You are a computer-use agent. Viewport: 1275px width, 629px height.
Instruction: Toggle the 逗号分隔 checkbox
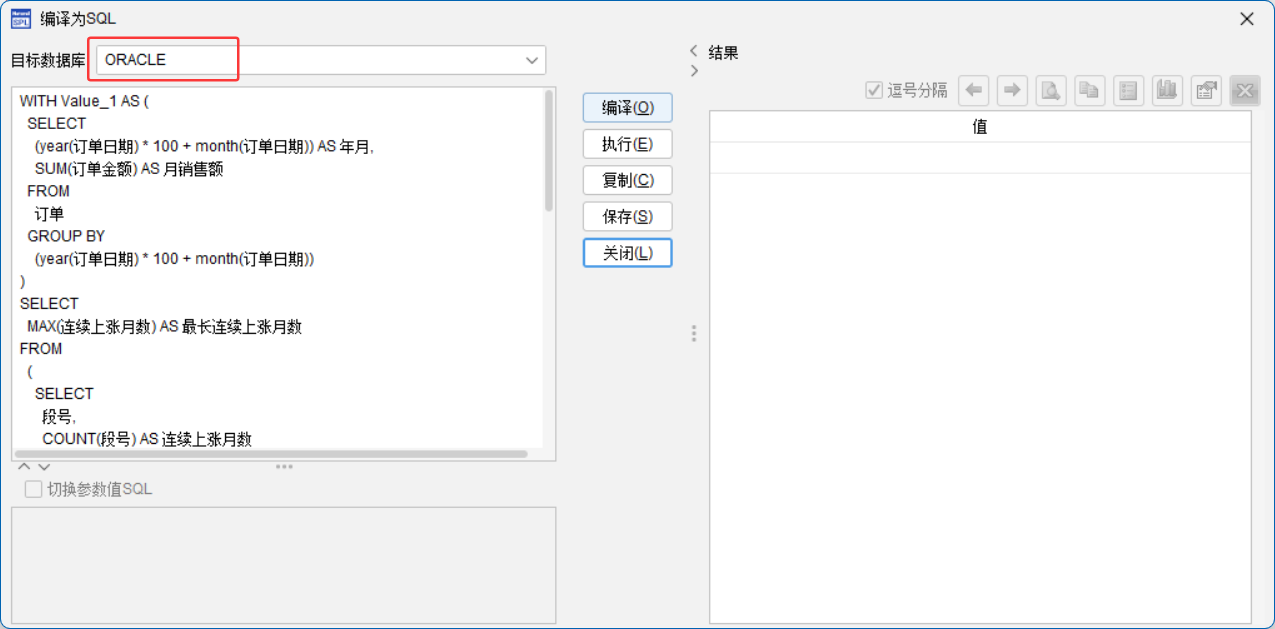874,91
